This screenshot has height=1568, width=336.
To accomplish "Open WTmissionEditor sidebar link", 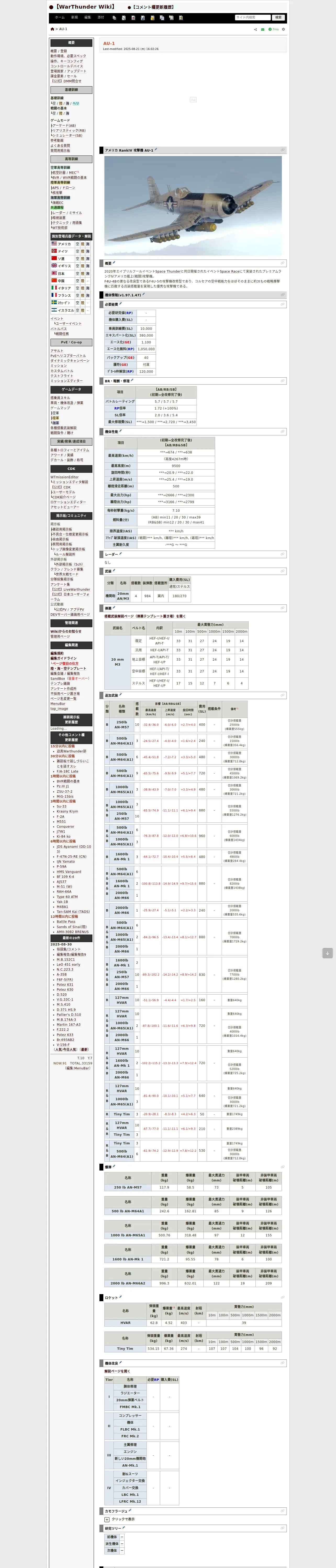I will [x=65, y=477].
